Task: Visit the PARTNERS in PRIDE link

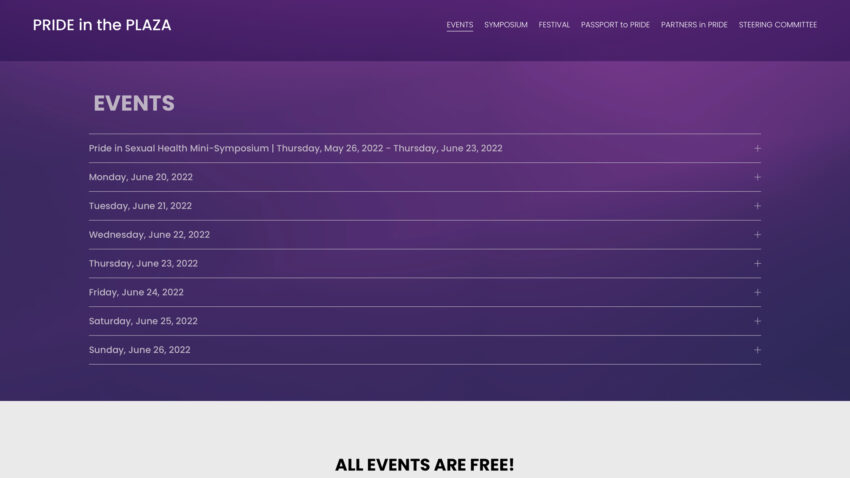Action: [694, 25]
